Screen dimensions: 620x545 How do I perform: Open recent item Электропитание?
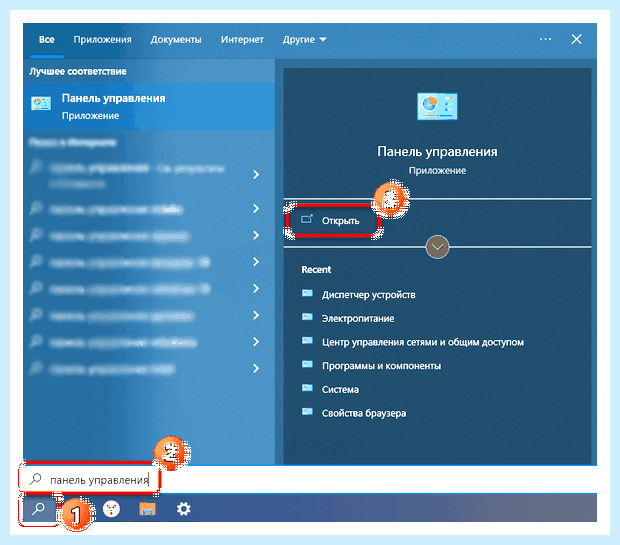click(358, 318)
